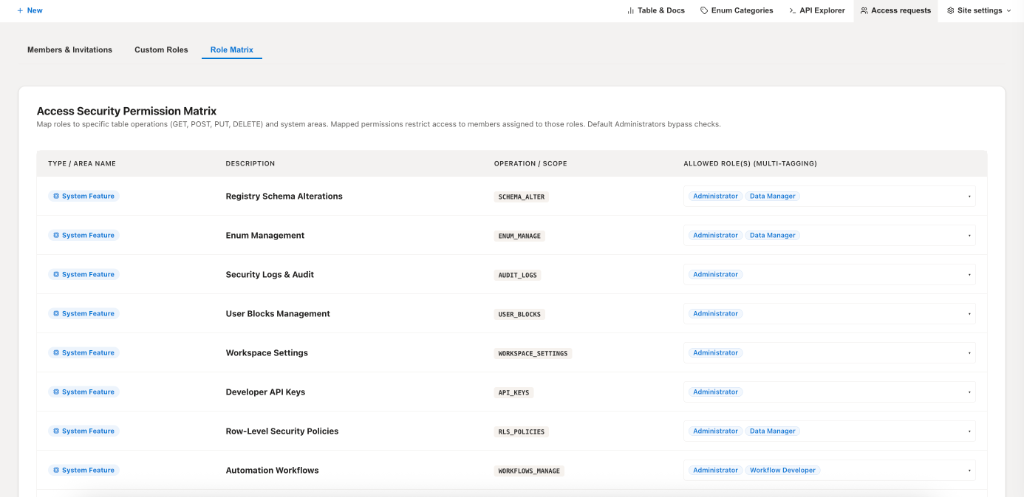Click Workflow Developer tag in Automation Workflows row
The image size is (1024, 497).
coord(783,470)
